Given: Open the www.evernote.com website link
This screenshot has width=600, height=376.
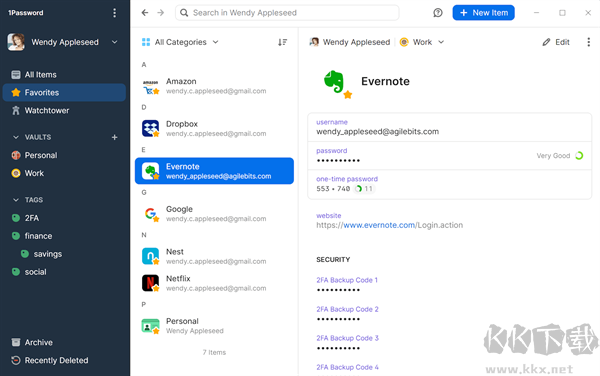Looking at the screenshot, I should (x=379, y=225).
